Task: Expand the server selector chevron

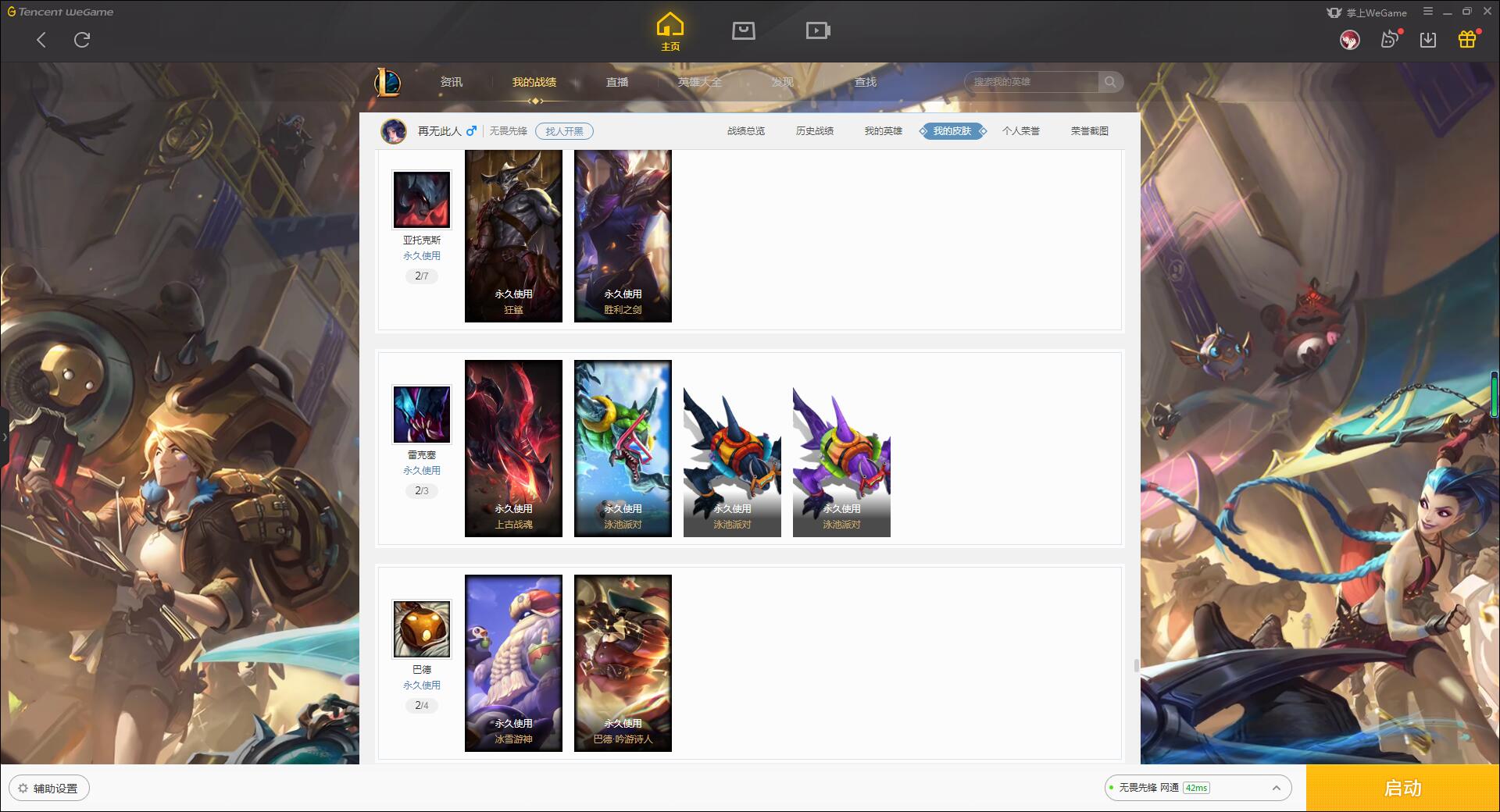Action: coord(1277,788)
